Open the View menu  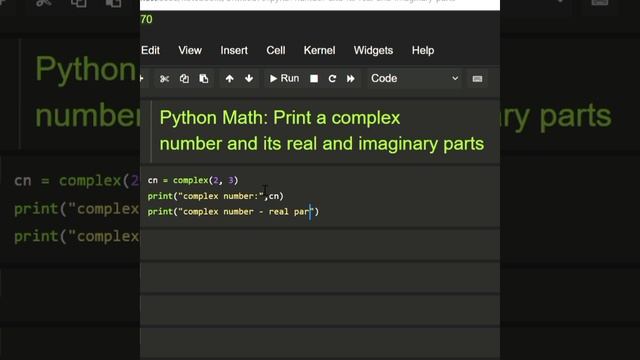[x=190, y=51]
